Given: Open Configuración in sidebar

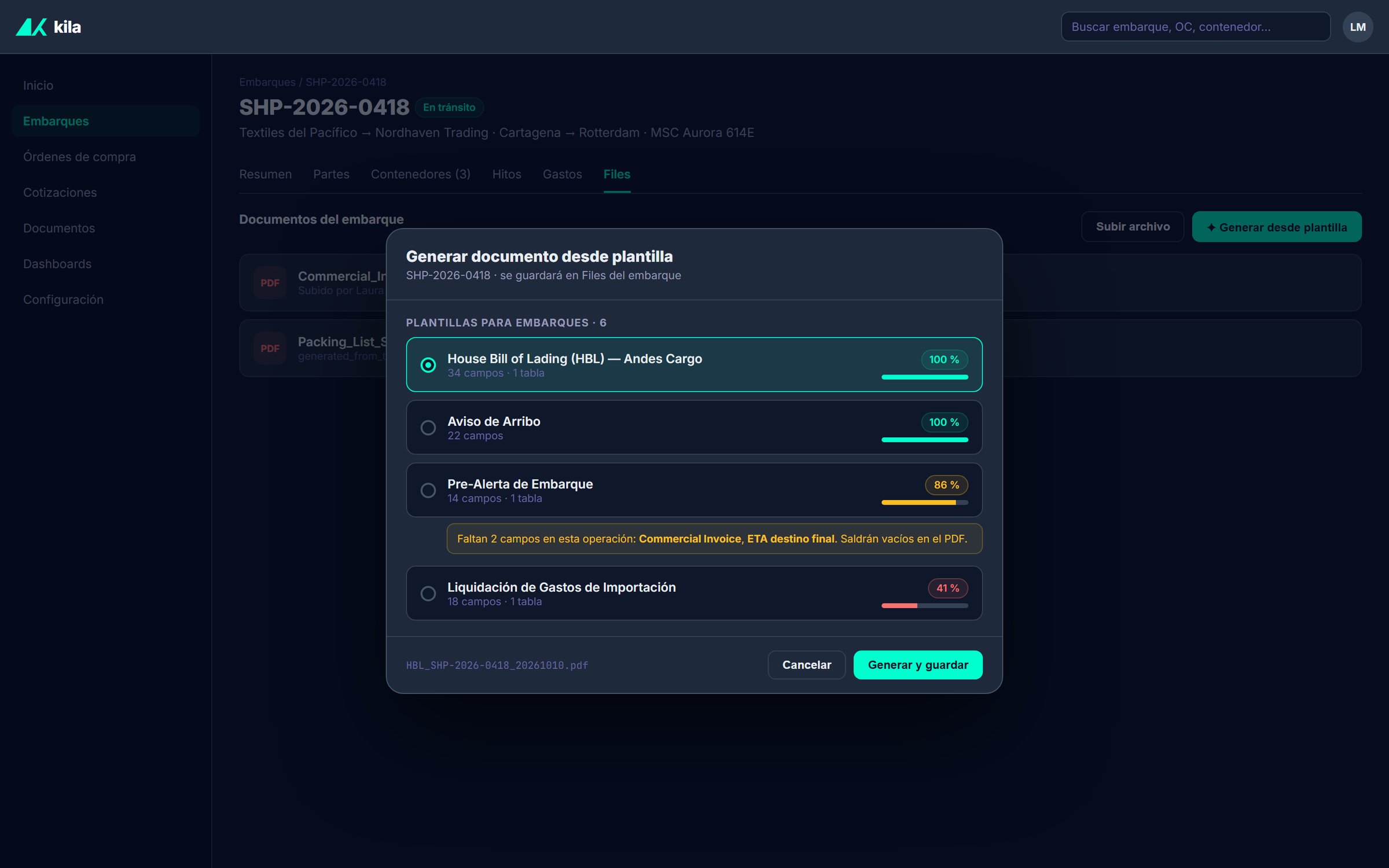Looking at the screenshot, I should [105, 300].
